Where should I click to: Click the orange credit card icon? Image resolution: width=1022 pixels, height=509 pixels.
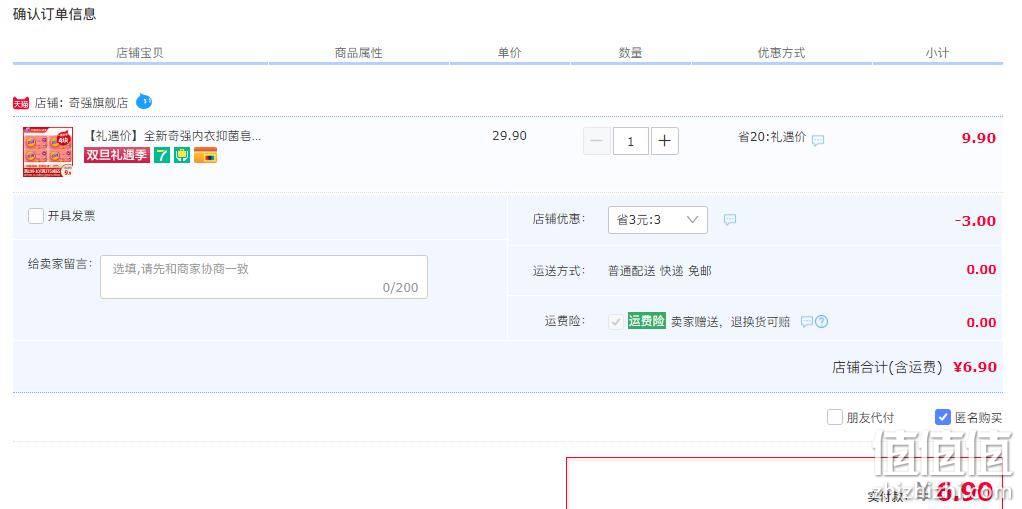click(205, 155)
